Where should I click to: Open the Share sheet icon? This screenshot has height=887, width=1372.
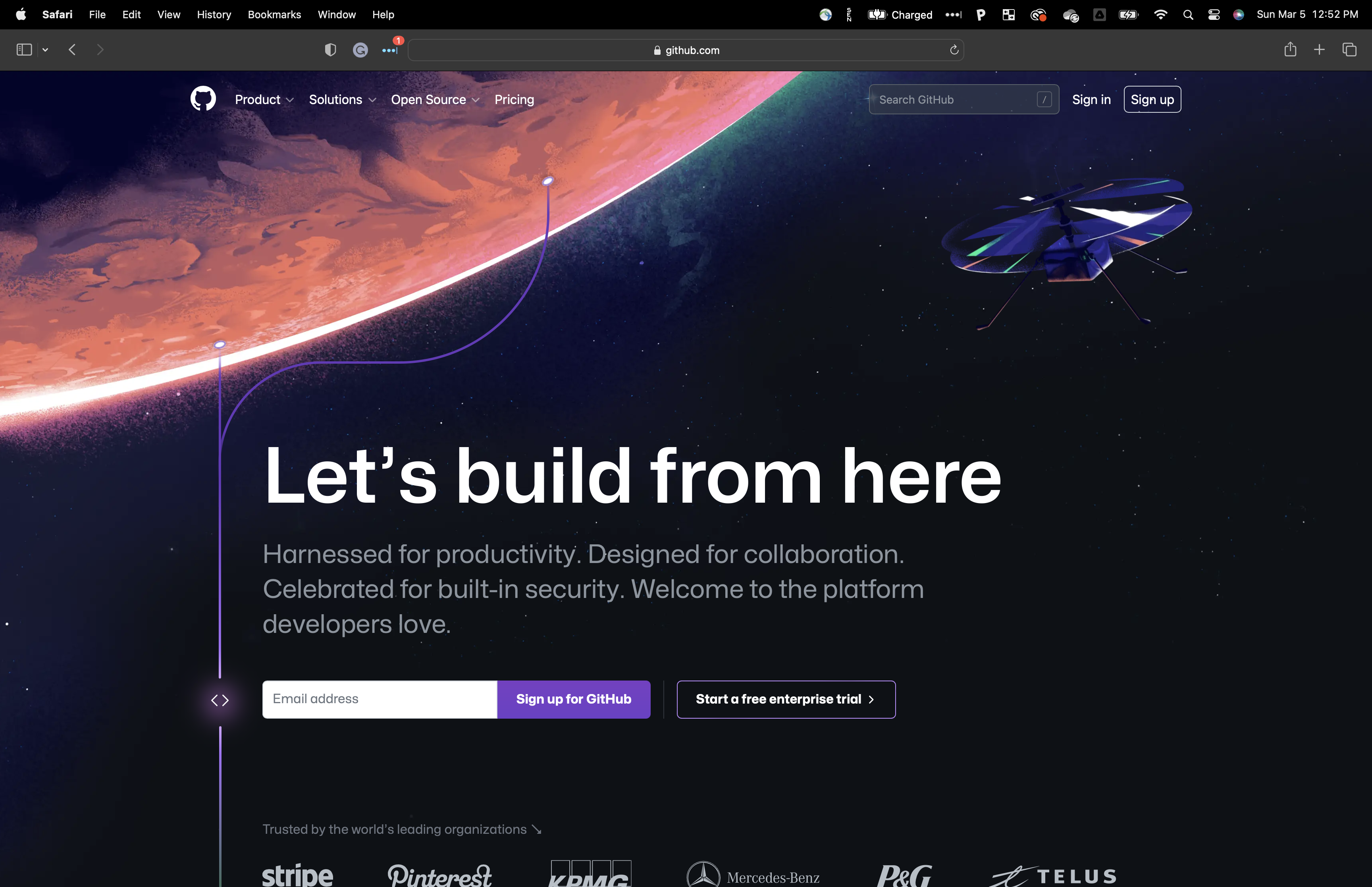[1290, 50]
